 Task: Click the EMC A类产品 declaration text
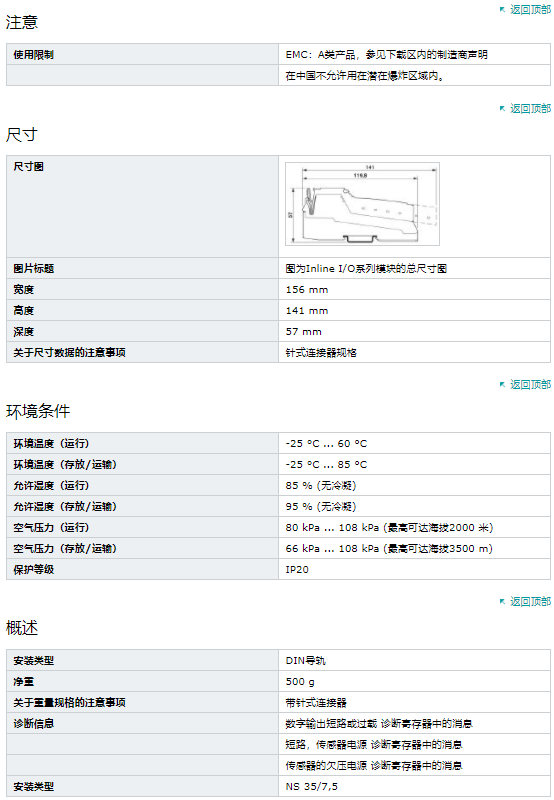(386, 55)
